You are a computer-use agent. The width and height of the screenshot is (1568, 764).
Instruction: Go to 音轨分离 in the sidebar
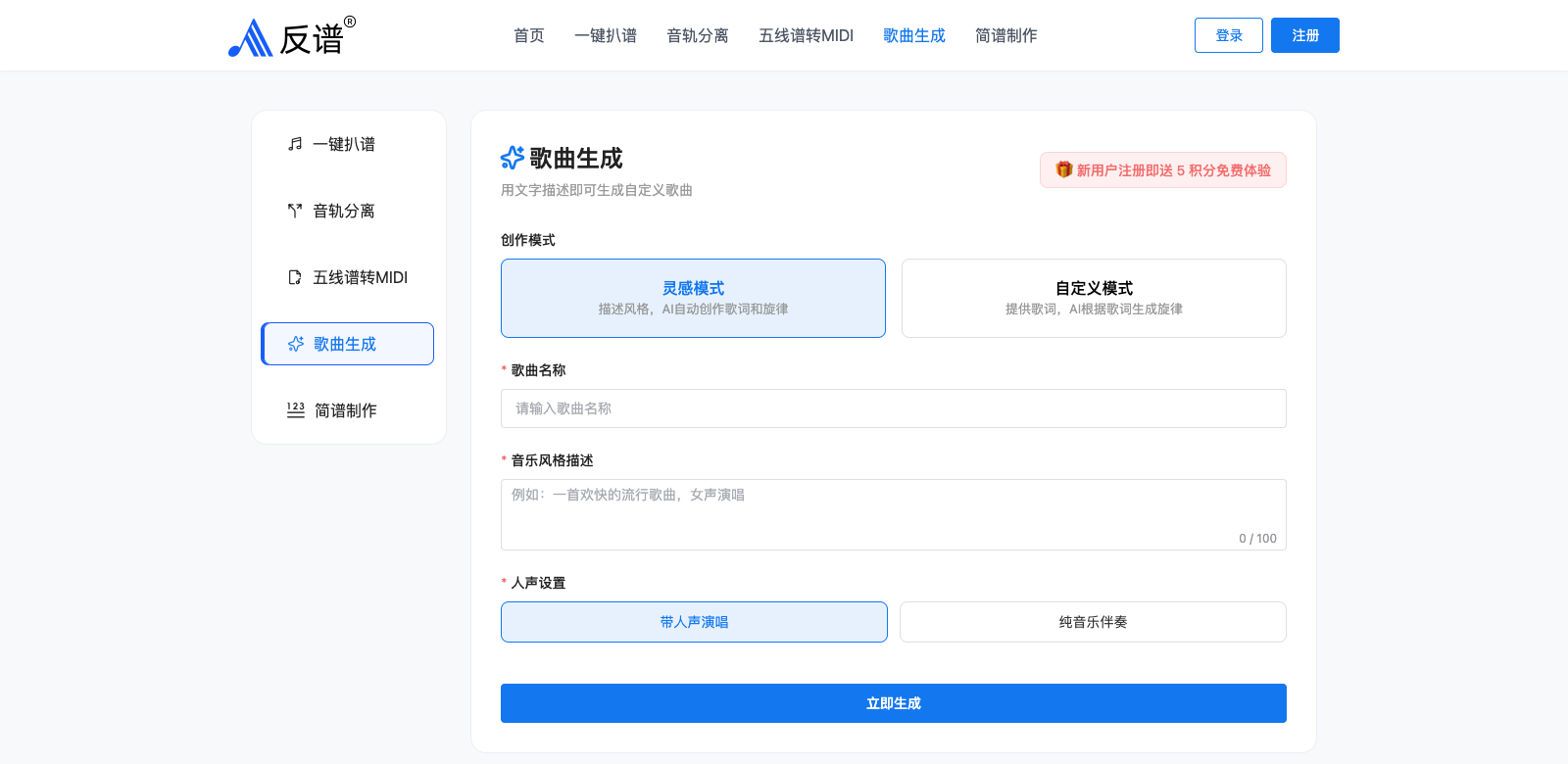(348, 211)
